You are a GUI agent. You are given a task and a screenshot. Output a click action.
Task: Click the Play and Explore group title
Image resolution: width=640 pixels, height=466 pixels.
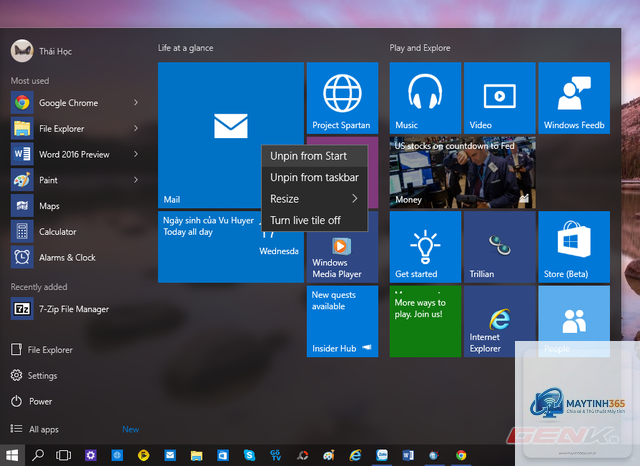tap(420, 48)
